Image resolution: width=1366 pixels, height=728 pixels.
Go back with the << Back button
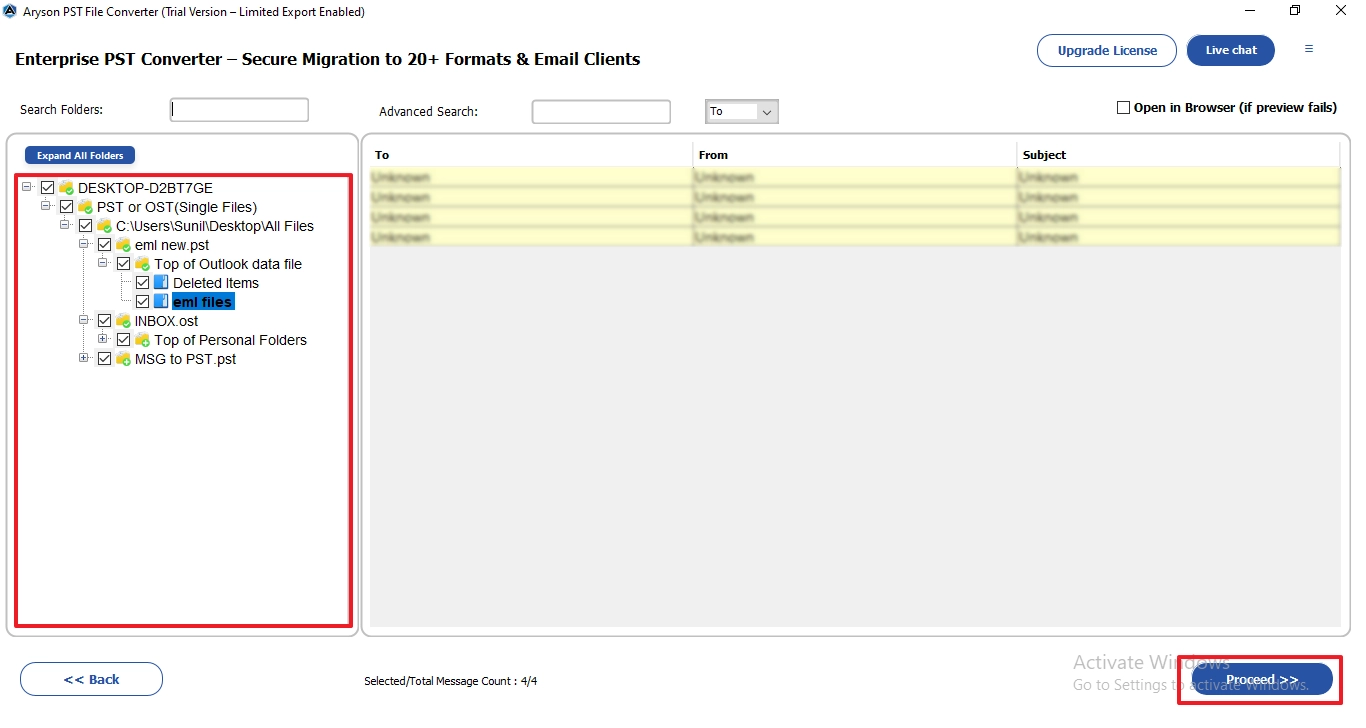click(91, 679)
